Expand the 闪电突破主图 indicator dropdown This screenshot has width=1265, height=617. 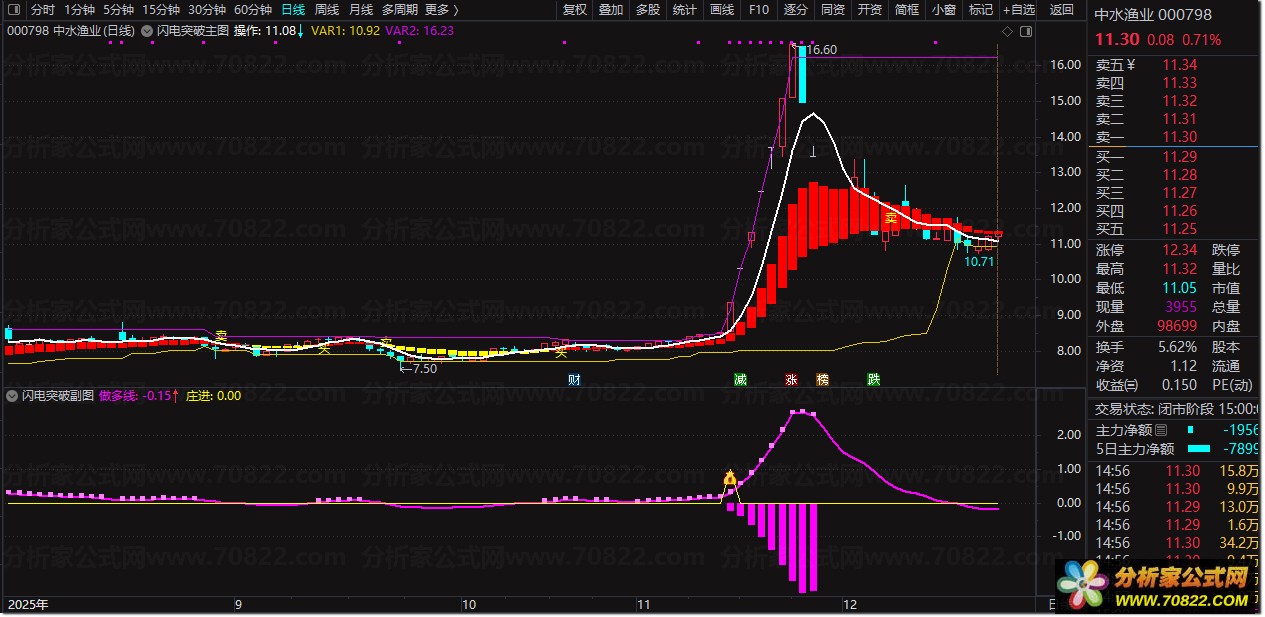click(x=148, y=31)
